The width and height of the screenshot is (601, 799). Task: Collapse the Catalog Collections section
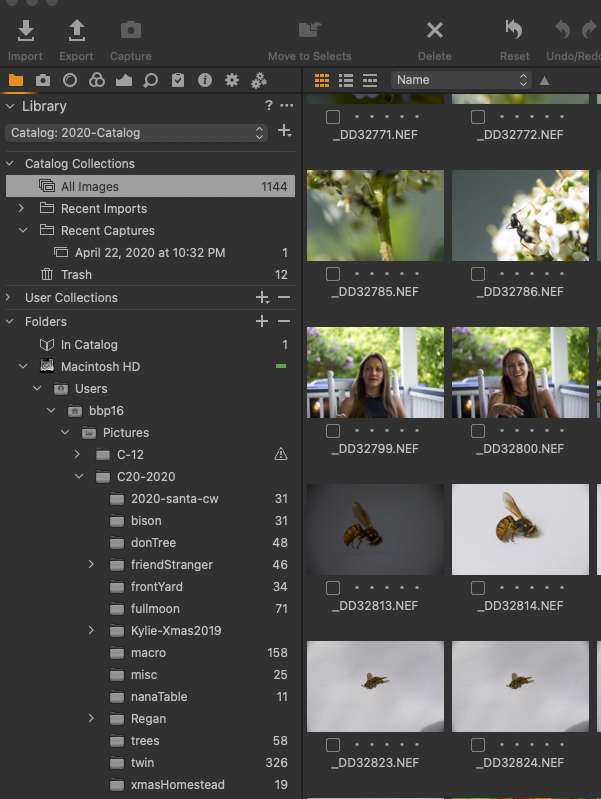click(x=11, y=164)
